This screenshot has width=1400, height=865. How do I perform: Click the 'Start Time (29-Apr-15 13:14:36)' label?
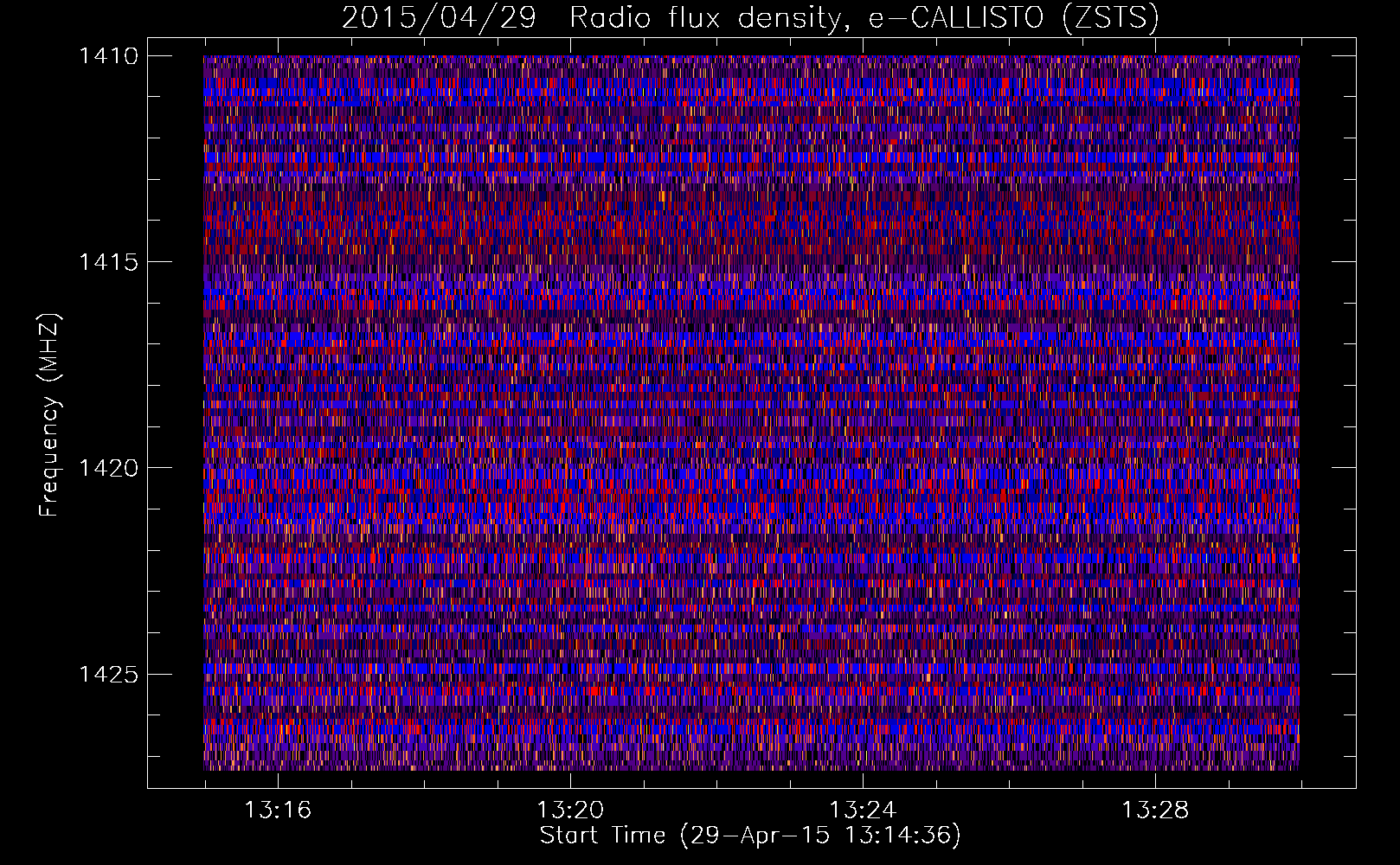(750, 836)
